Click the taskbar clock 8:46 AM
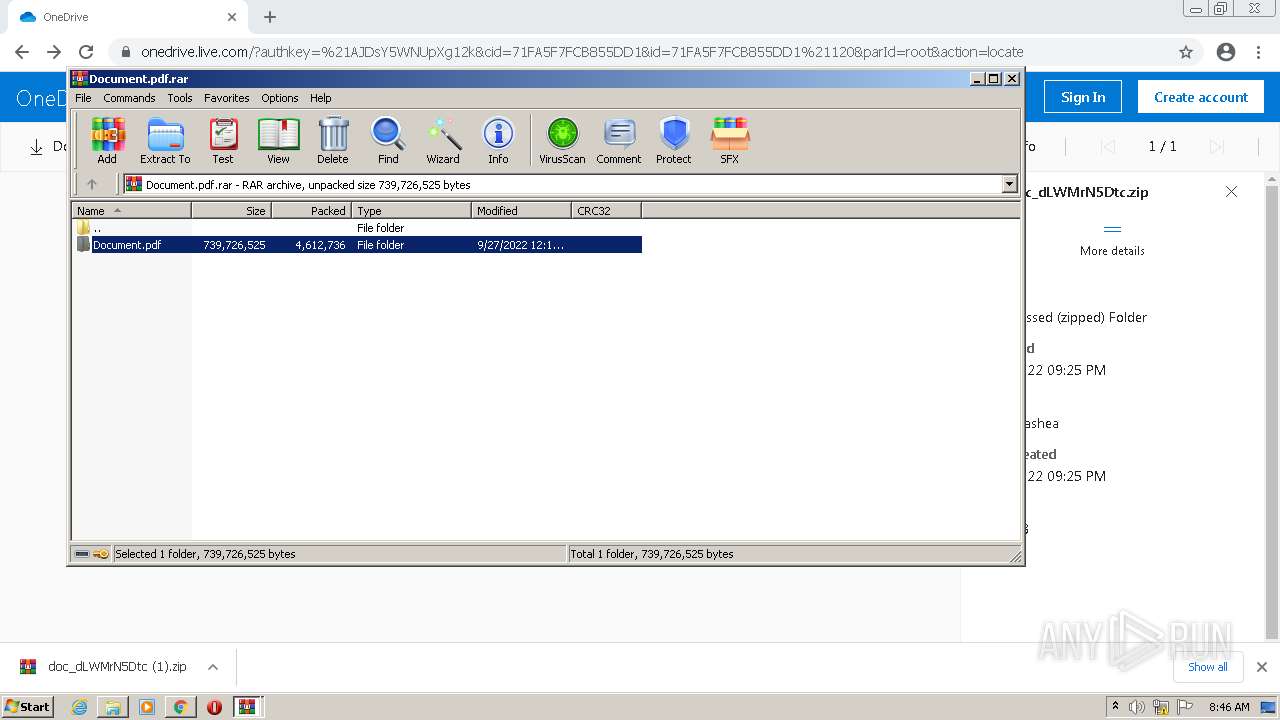Screen dimensions: 1280x720 (1229, 707)
